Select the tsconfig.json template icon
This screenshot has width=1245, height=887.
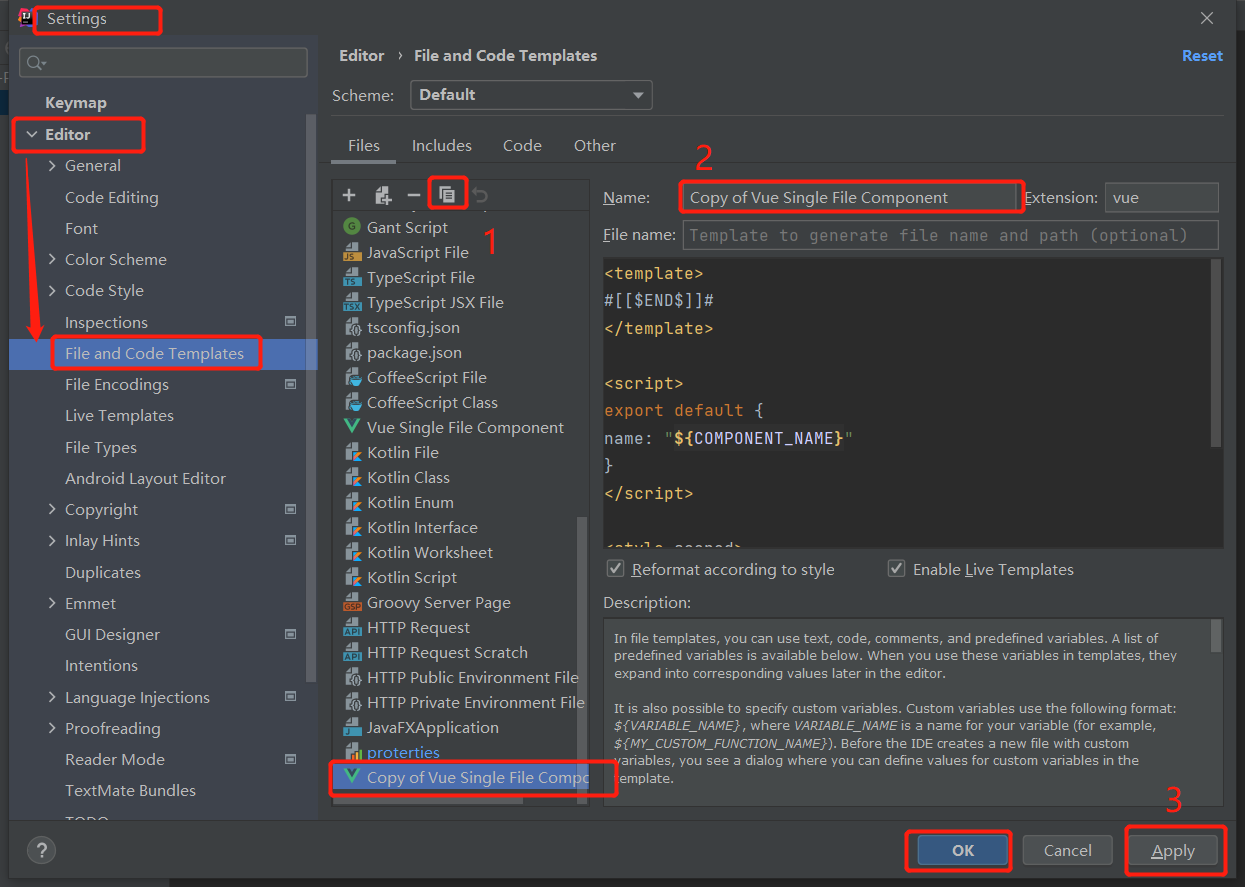point(351,327)
